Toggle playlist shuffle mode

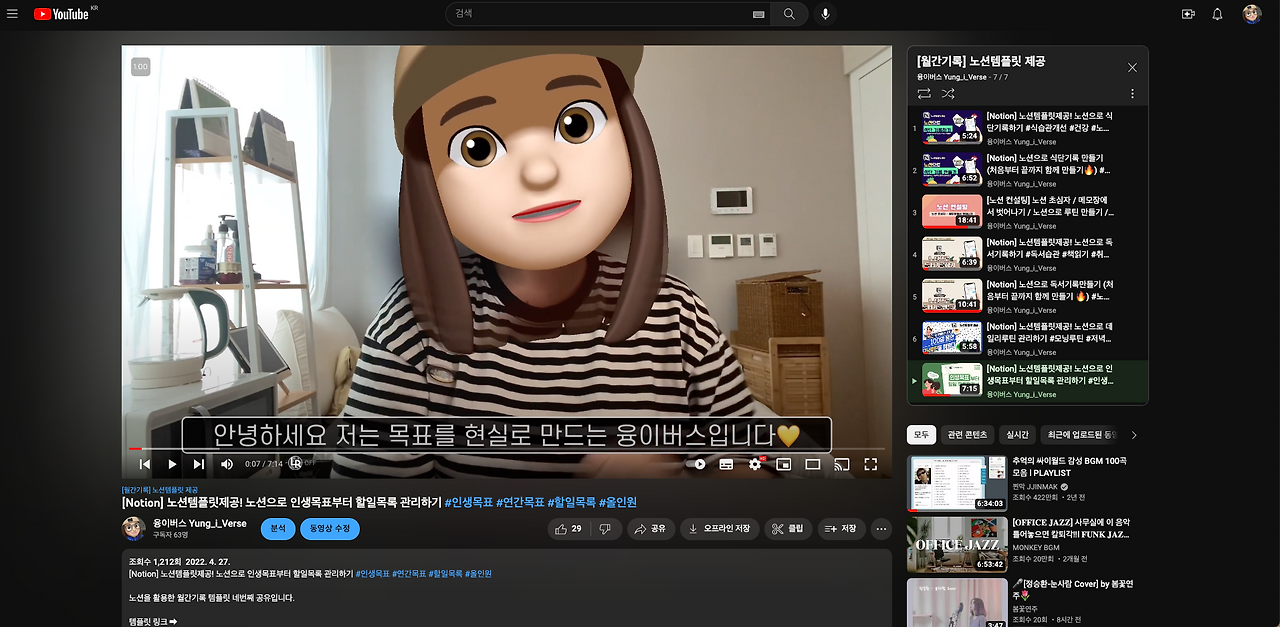(948, 93)
